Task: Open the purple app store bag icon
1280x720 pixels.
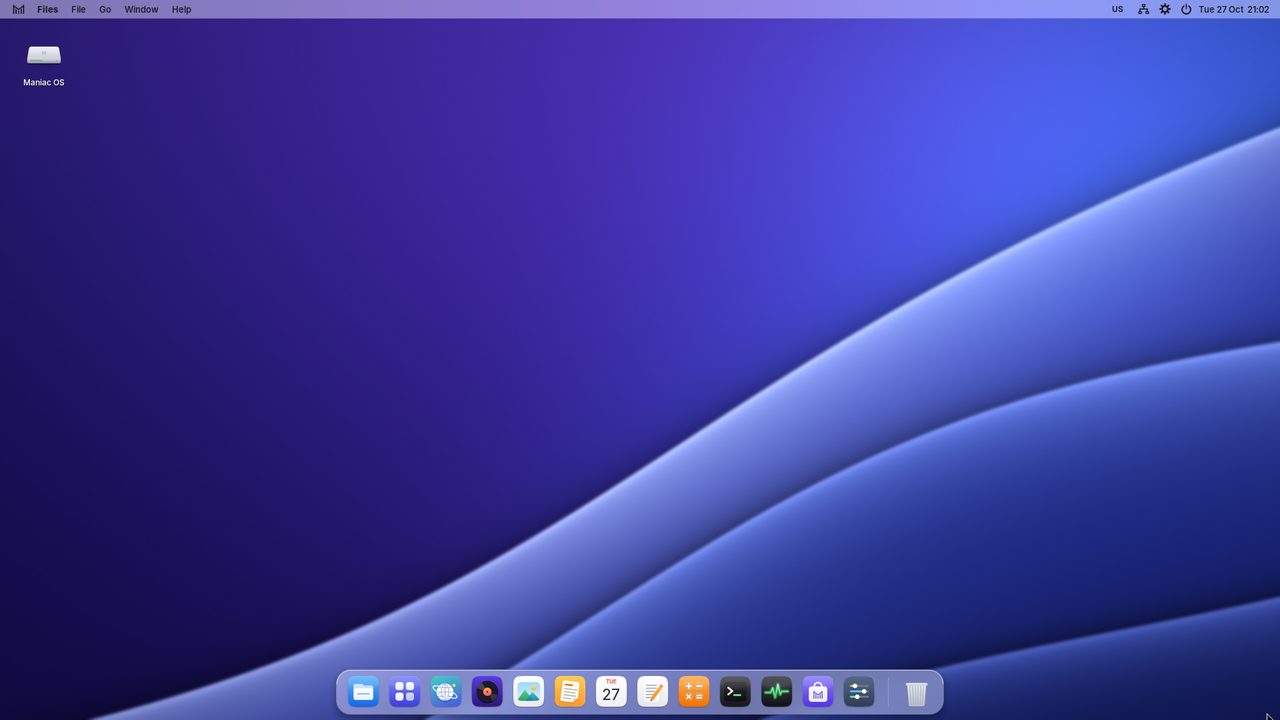Action: (818, 692)
